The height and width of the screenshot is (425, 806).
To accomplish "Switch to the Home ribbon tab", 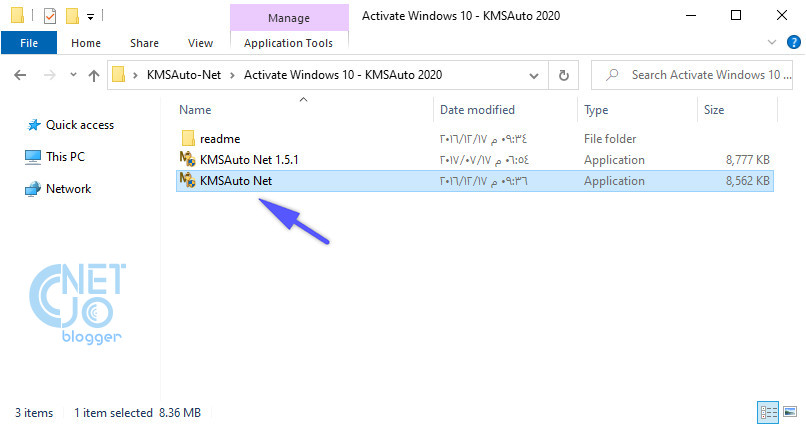I will pyautogui.click(x=86, y=43).
